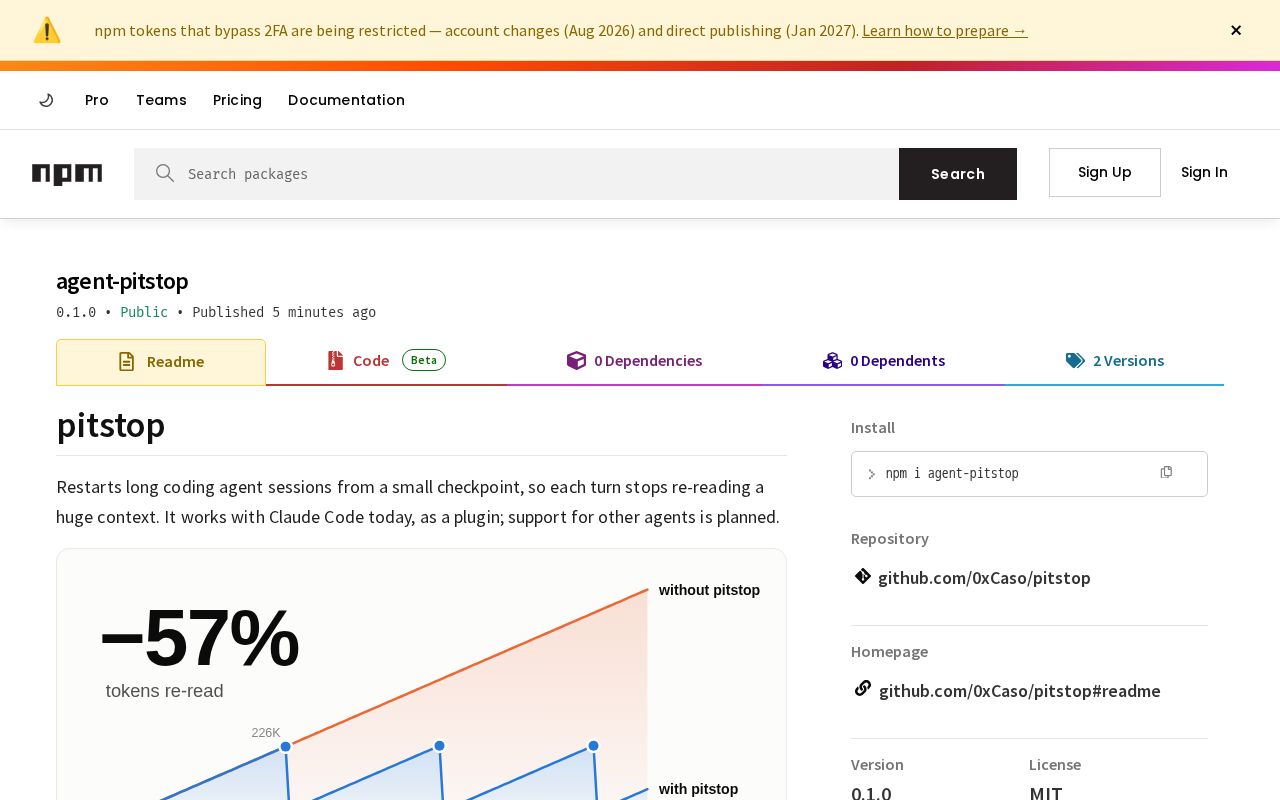Copy the npm install command

tap(1166, 472)
